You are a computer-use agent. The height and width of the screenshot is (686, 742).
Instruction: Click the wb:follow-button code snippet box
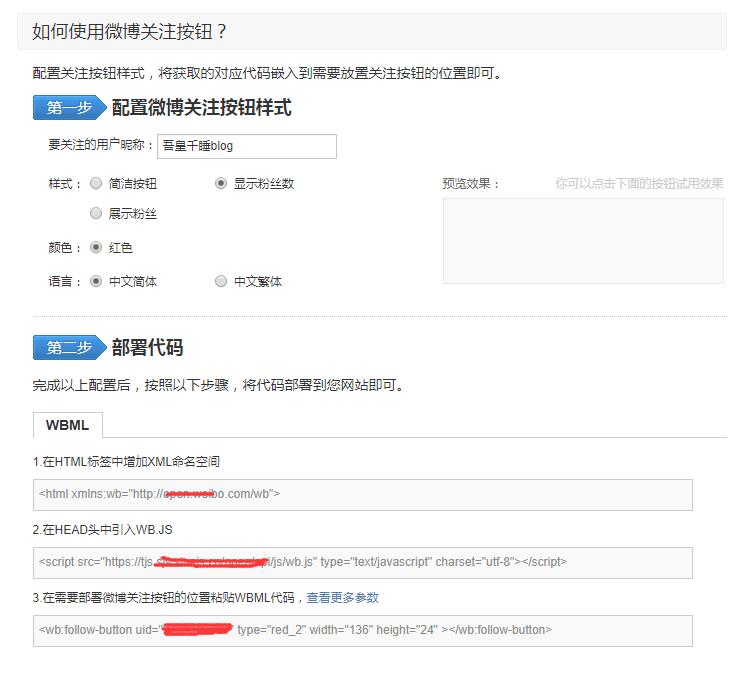(362, 630)
